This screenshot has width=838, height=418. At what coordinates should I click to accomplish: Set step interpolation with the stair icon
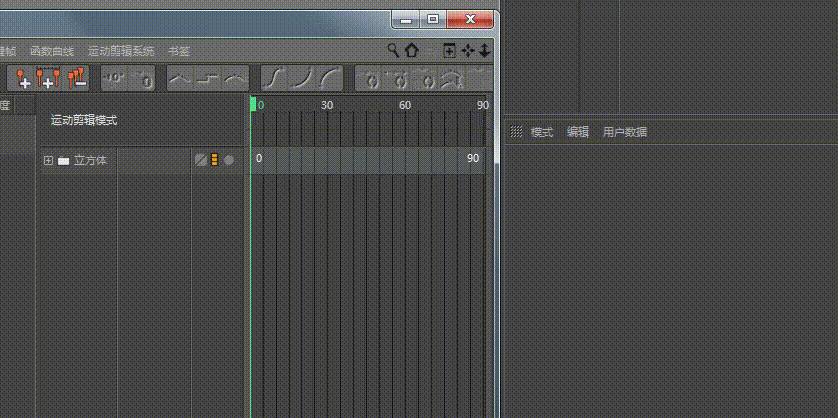pos(207,79)
